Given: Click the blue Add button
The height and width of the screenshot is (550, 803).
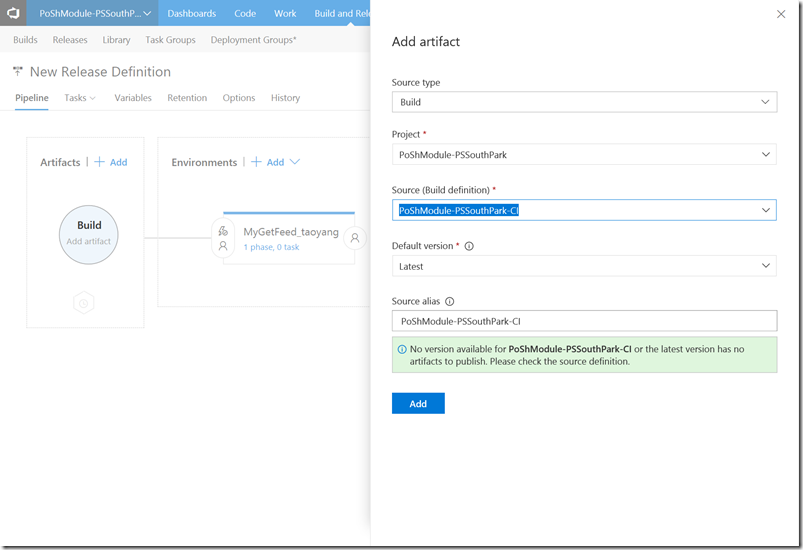Looking at the screenshot, I should (x=418, y=404).
